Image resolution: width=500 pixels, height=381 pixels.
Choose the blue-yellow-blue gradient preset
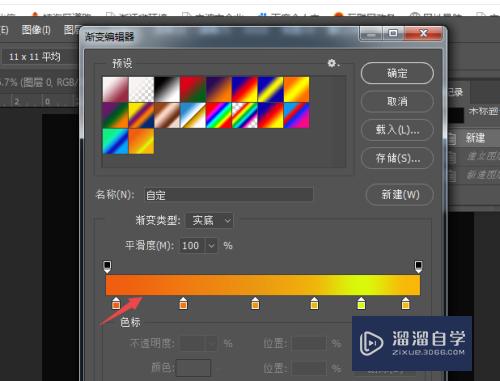tap(271, 89)
